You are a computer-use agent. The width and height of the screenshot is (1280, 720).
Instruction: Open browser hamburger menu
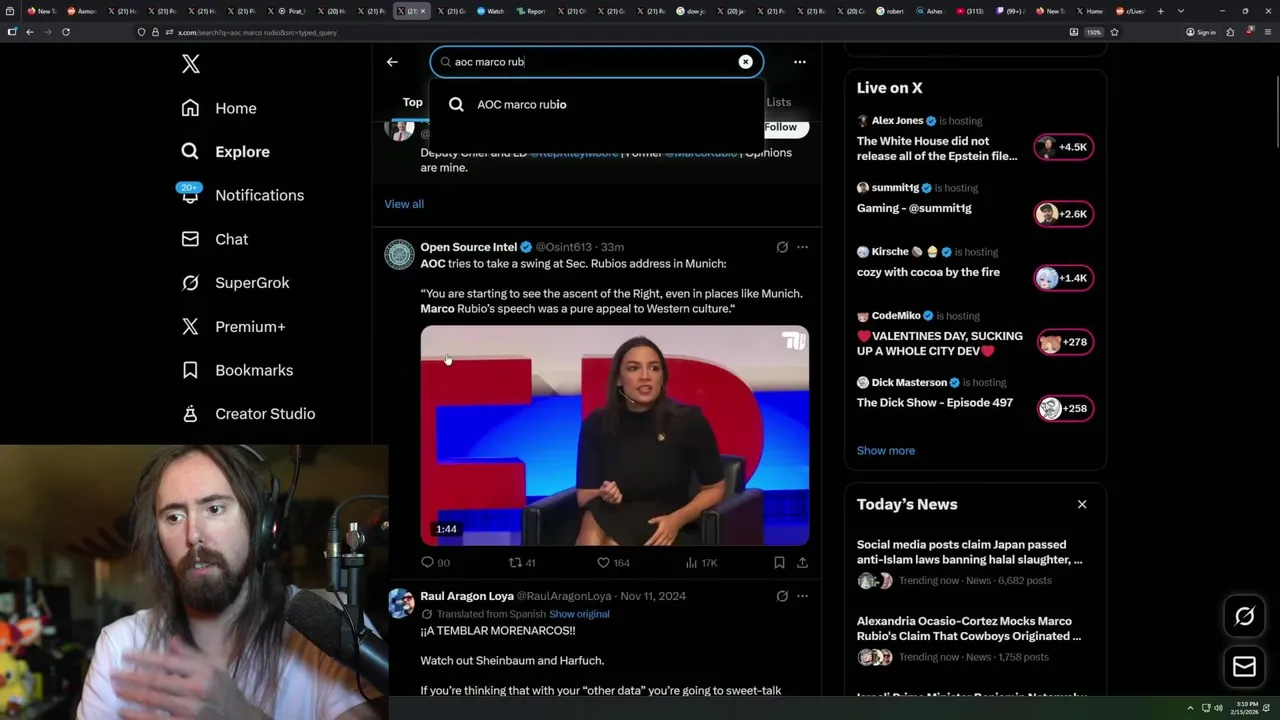point(1268,32)
